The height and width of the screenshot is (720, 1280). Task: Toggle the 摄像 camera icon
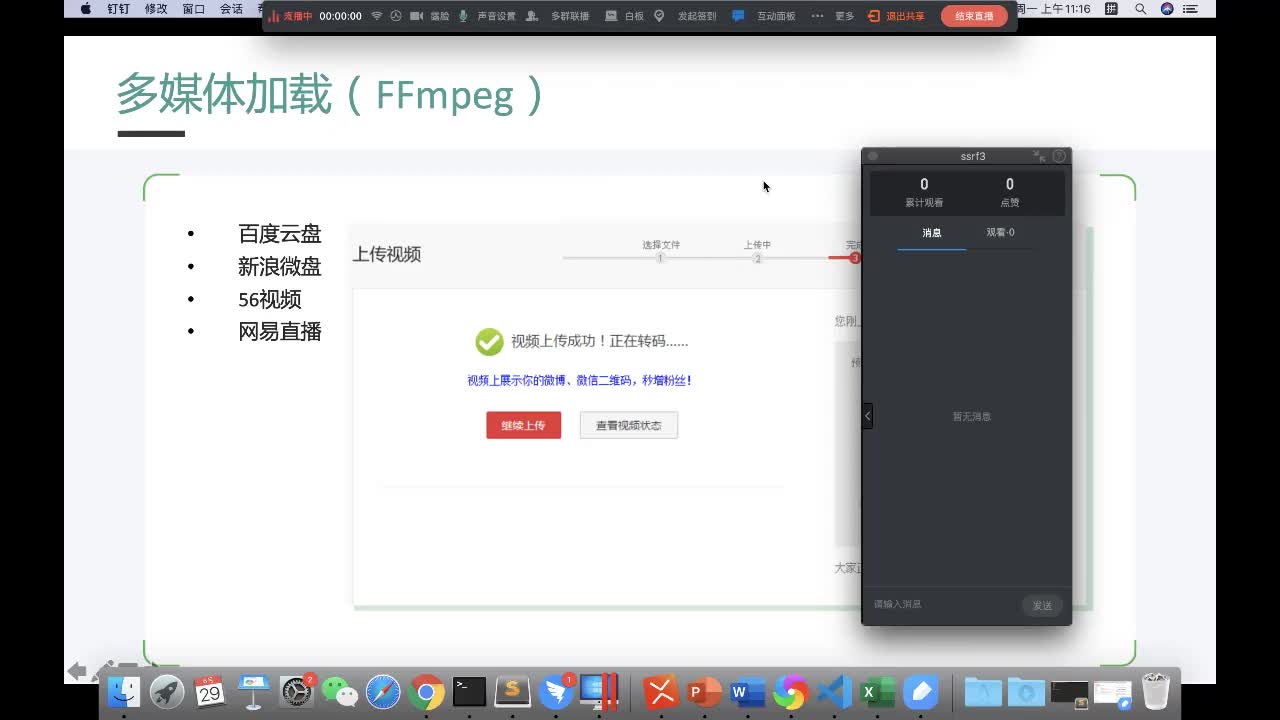pyautogui.click(x=416, y=16)
